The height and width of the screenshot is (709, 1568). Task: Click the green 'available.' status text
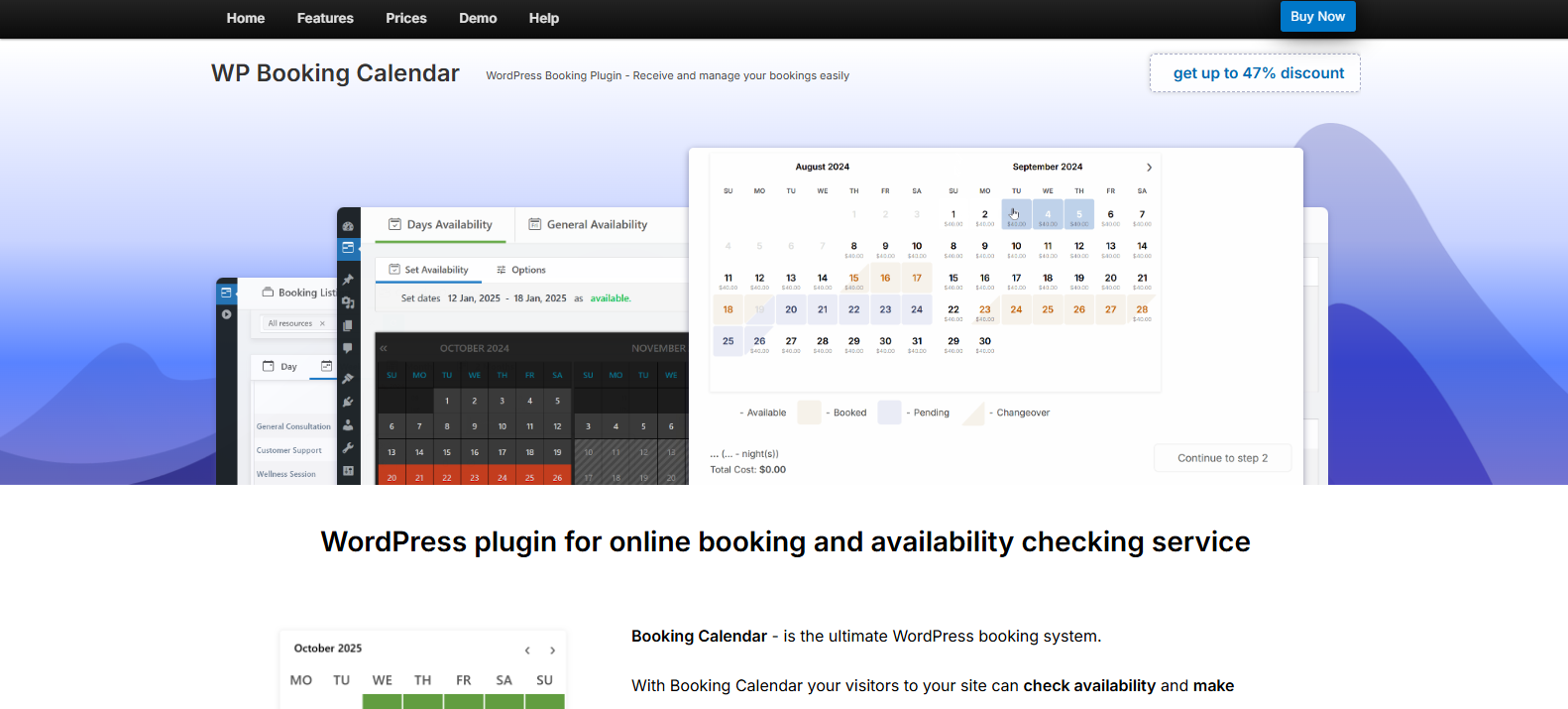(611, 298)
